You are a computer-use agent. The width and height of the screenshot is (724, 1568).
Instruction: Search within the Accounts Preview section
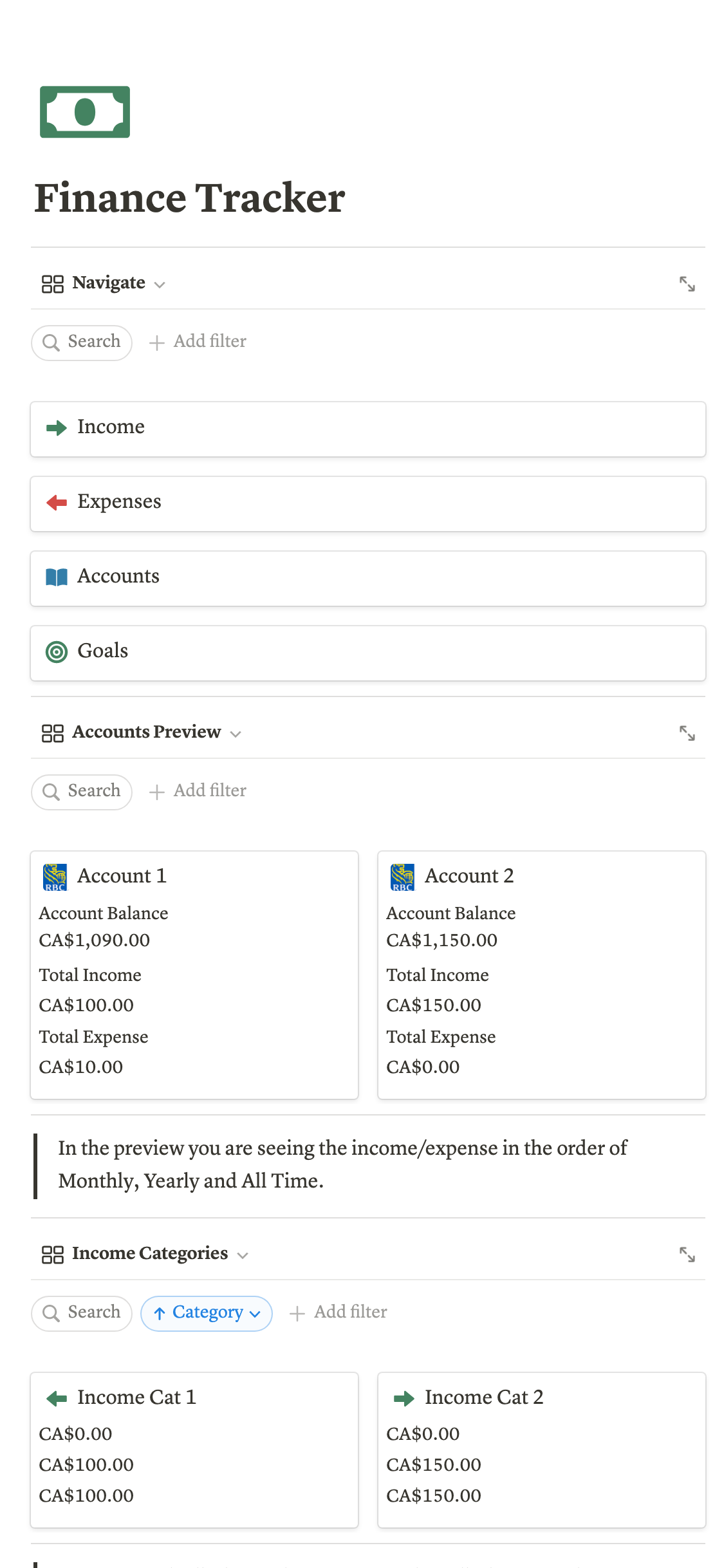[x=82, y=791]
